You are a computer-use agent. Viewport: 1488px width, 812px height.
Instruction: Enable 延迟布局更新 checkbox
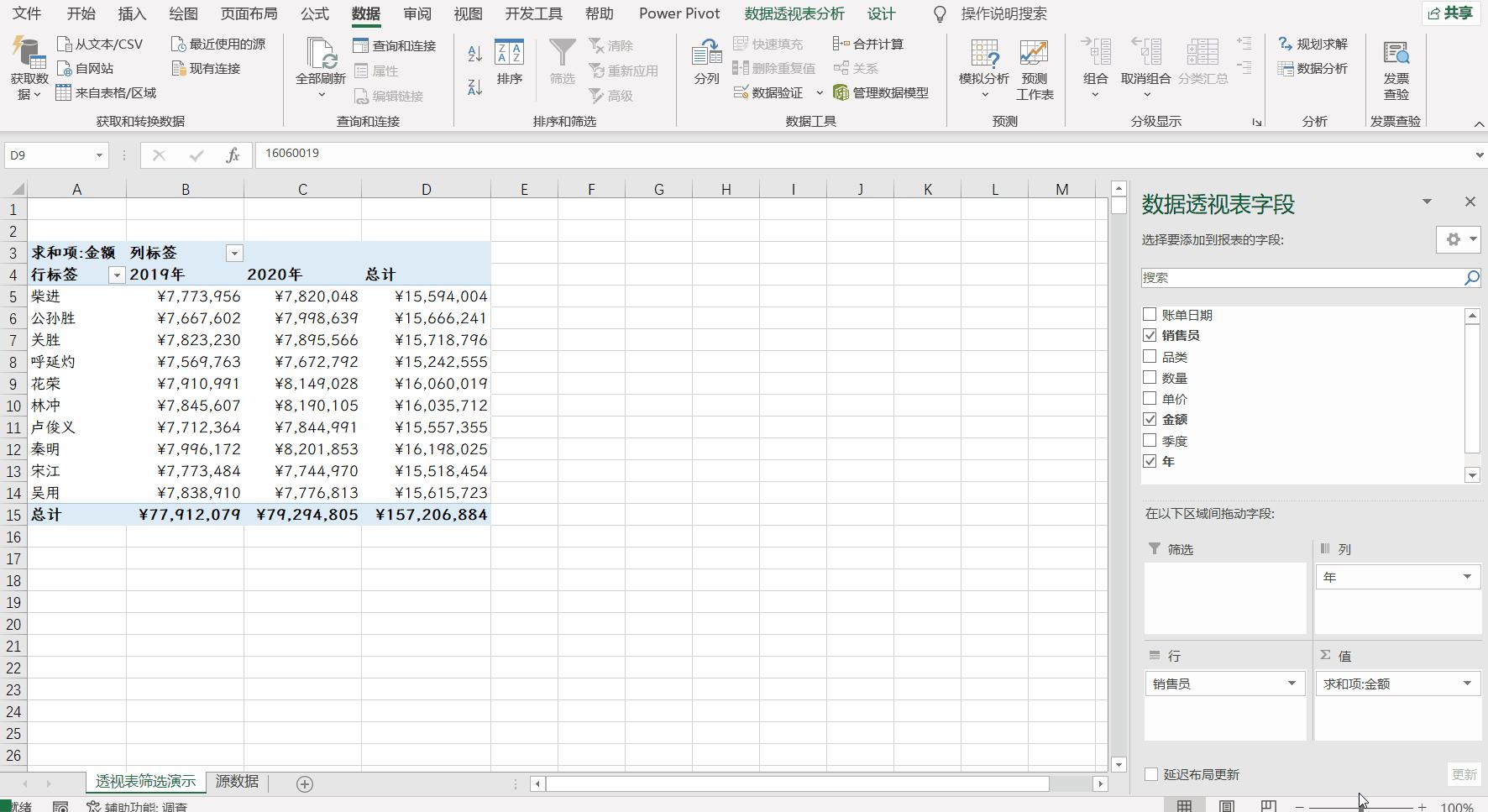point(1151,774)
